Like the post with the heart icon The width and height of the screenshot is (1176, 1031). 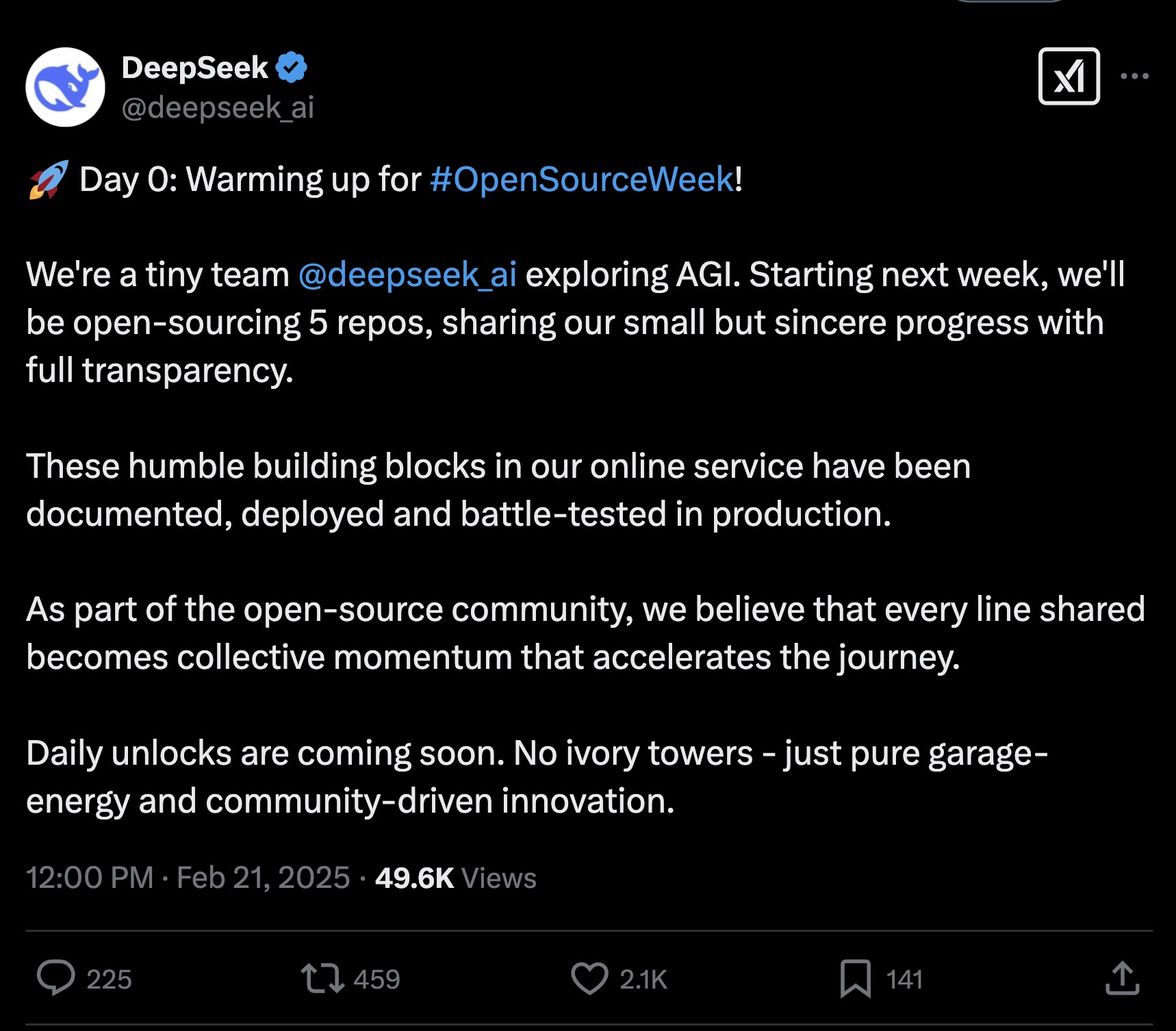point(589,978)
